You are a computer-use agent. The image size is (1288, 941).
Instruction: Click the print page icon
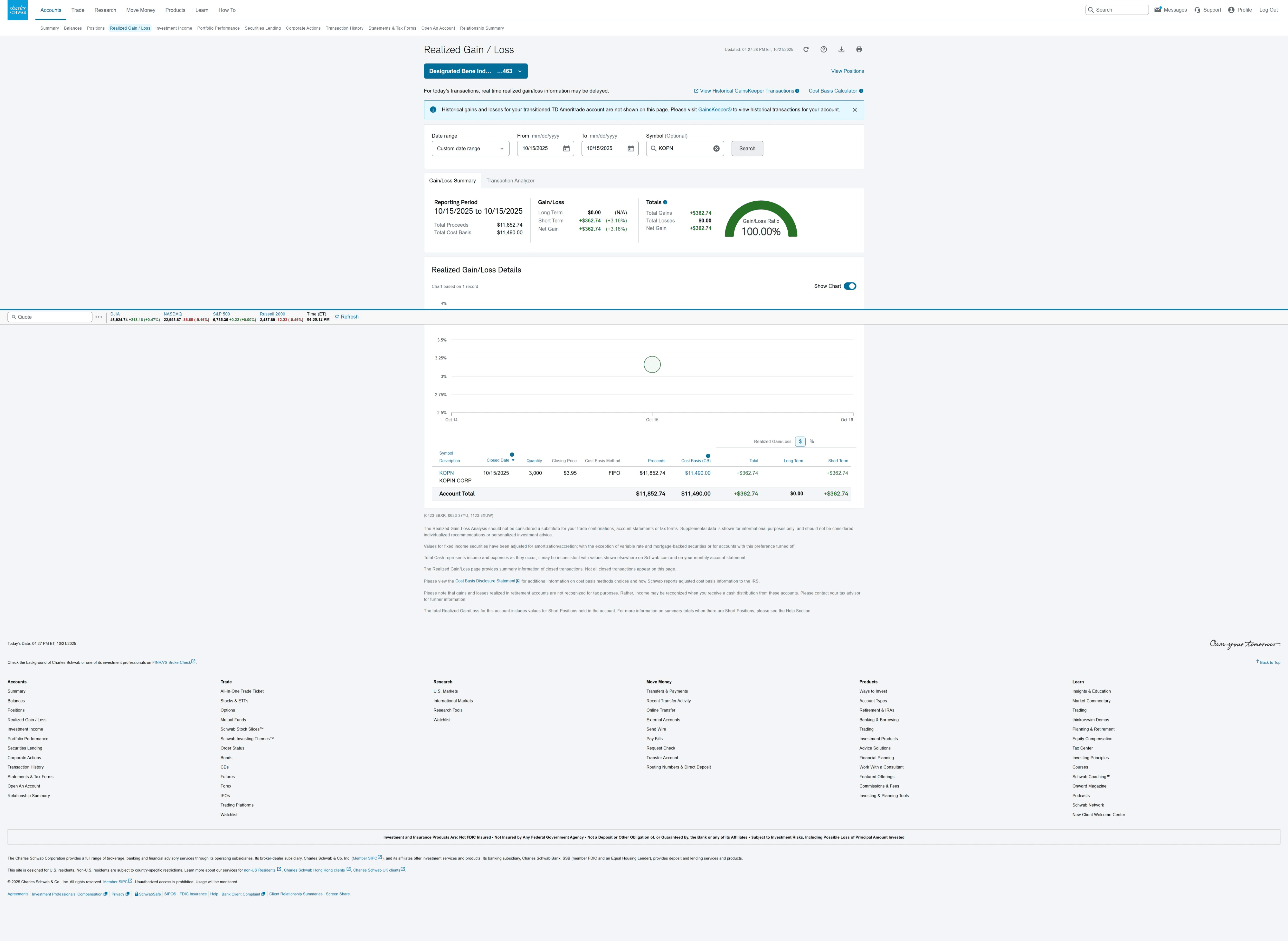pyautogui.click(x=859, y=50)
